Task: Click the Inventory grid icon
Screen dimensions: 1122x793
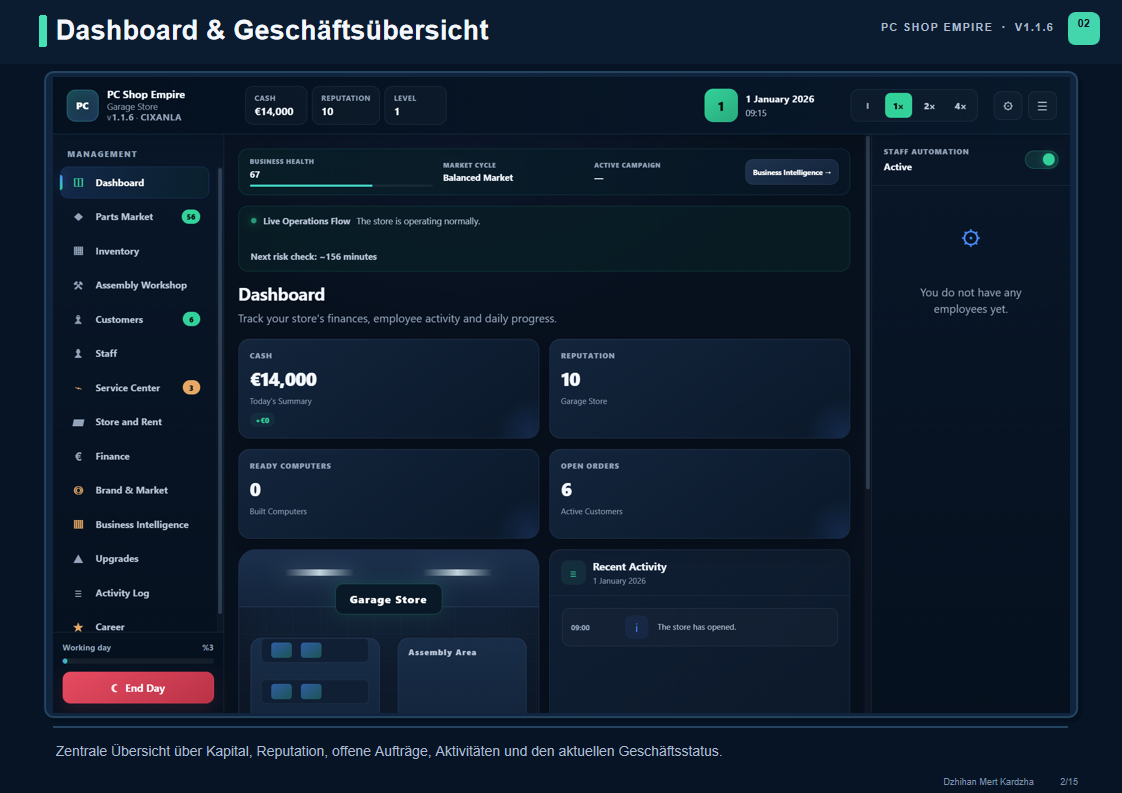Action: pos(79,251)
